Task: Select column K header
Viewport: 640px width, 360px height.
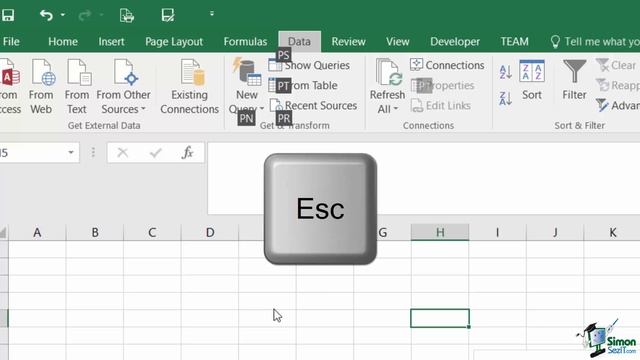Action: click(x=612, y=233)
